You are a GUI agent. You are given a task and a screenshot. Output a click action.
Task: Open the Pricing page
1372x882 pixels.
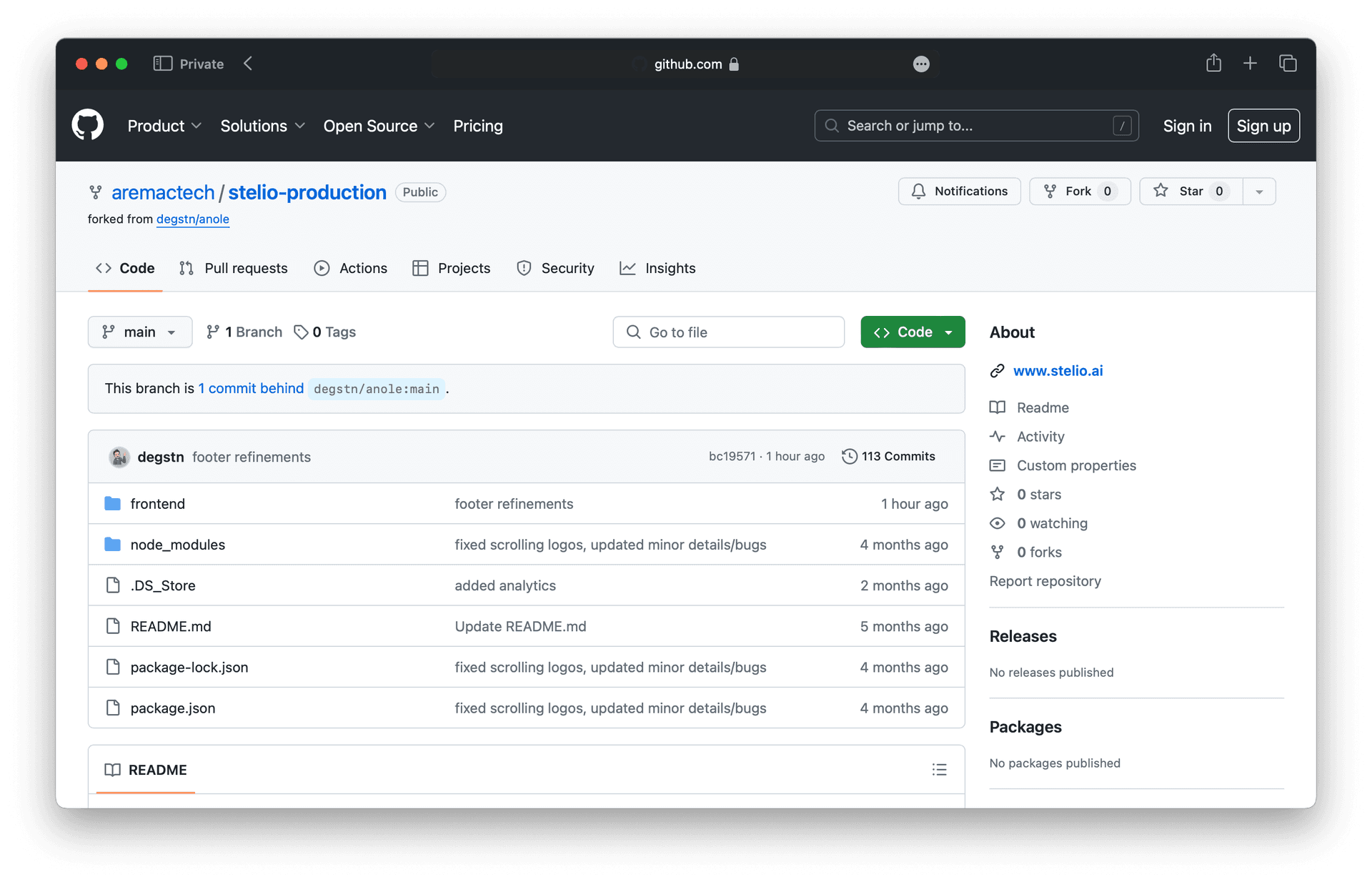coord(478,126)
